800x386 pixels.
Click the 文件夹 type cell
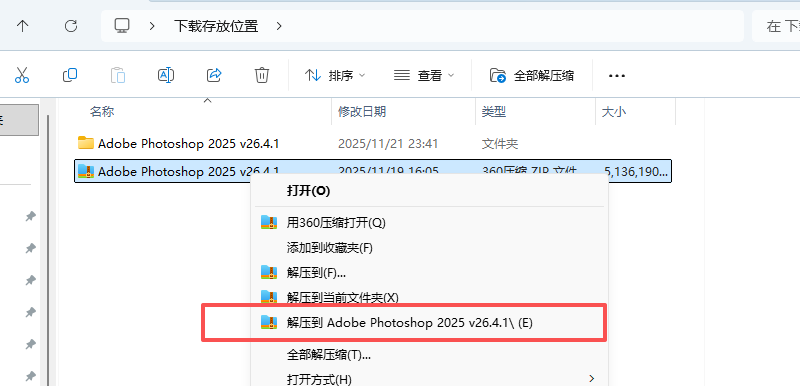pos(500,144)
